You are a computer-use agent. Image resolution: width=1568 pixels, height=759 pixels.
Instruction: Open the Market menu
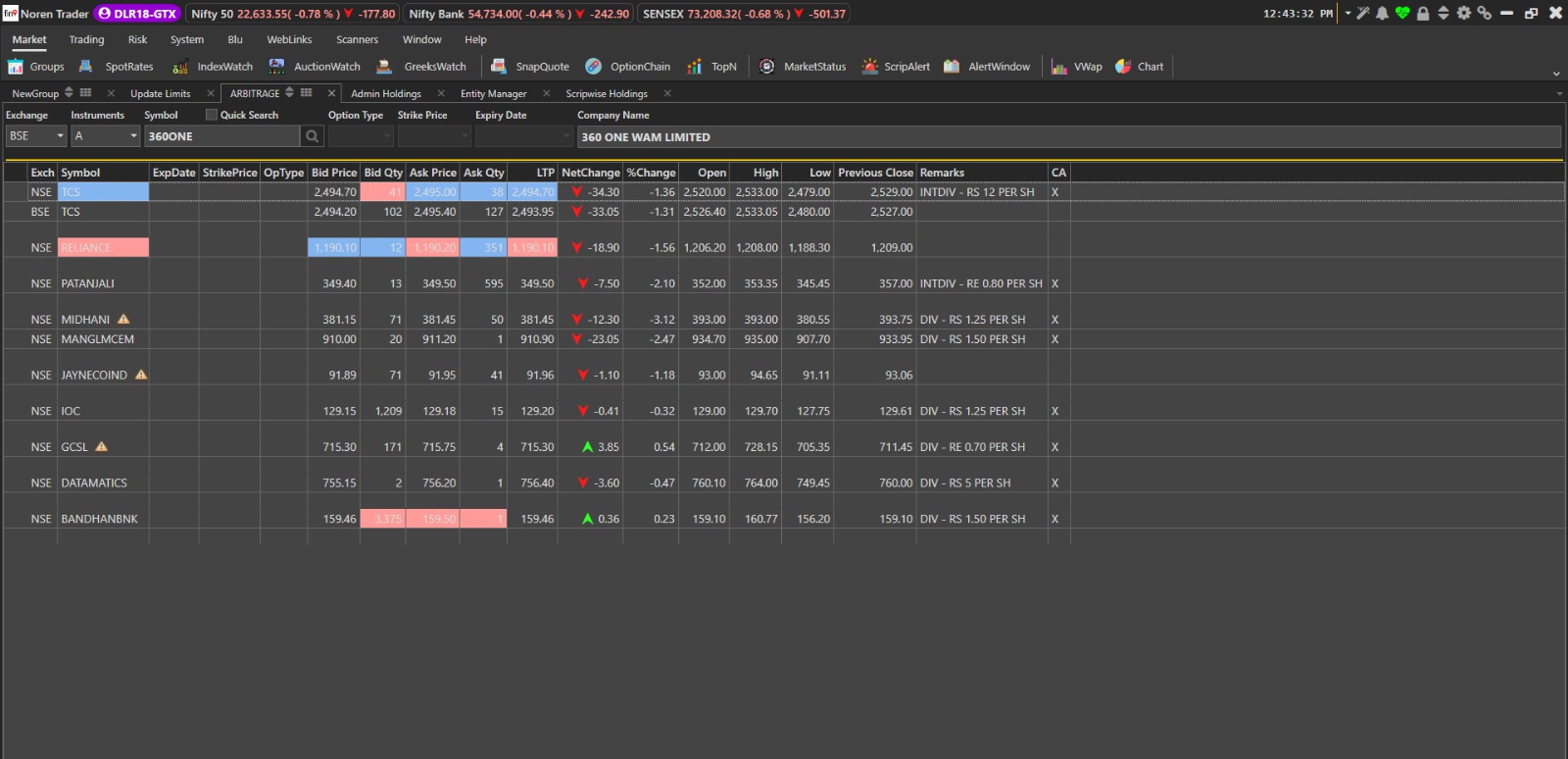(29, 40)
